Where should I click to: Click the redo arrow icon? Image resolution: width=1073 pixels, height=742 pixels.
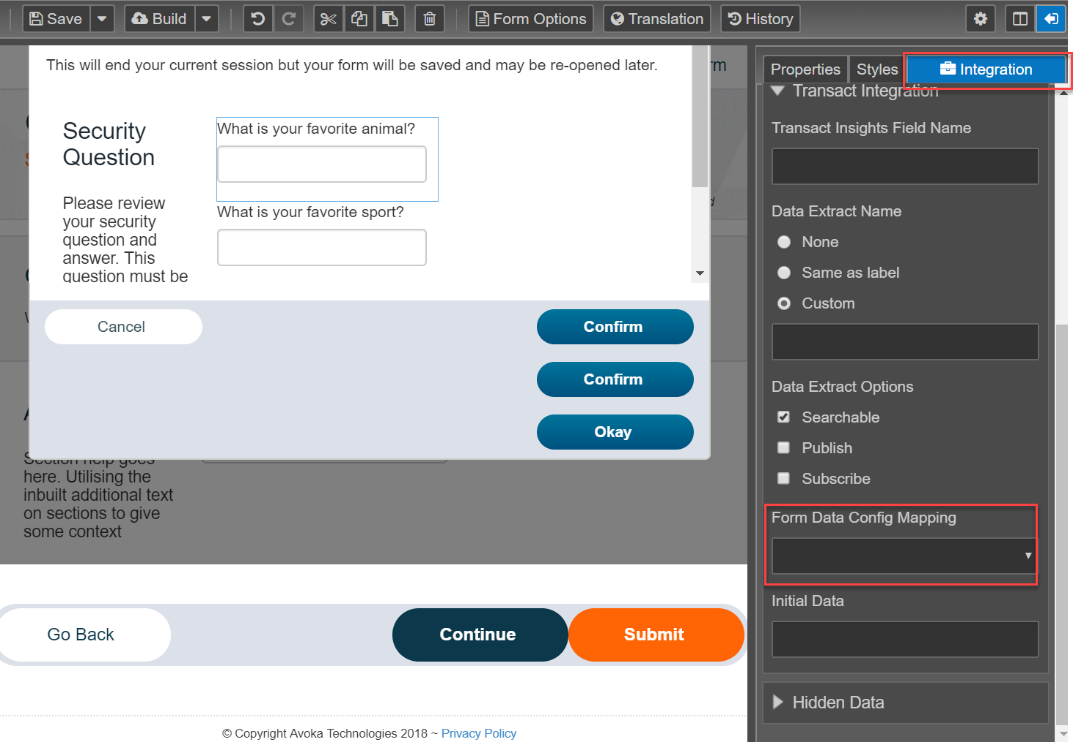289,18
